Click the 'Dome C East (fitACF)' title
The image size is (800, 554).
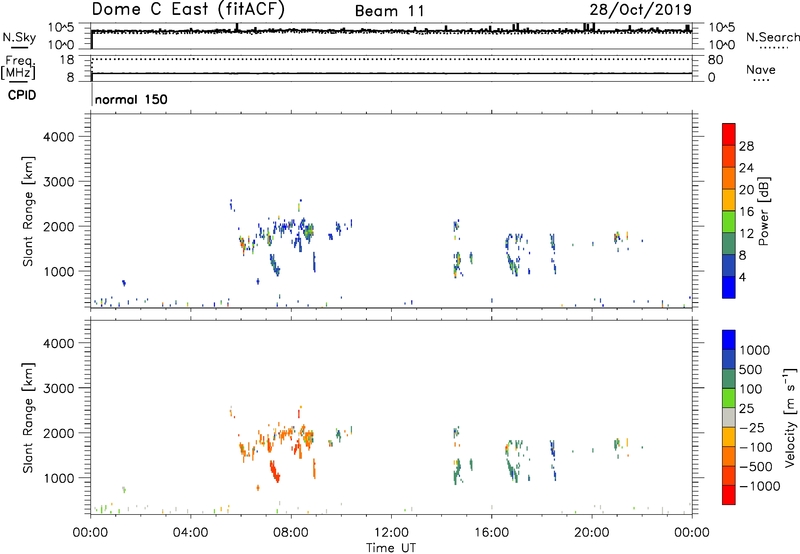pos(188,9)
